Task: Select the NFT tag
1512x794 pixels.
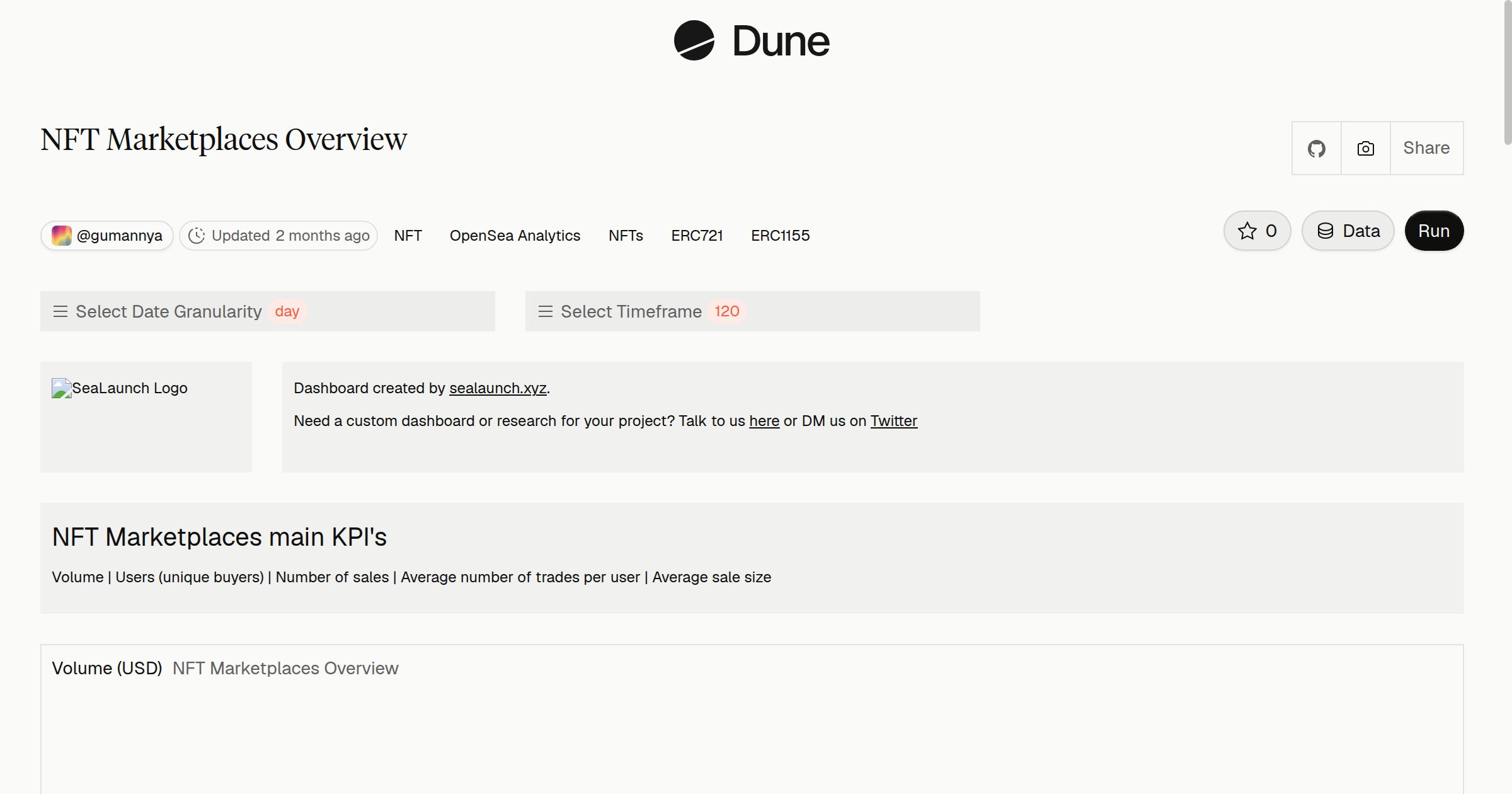Action: click(408, 236)
